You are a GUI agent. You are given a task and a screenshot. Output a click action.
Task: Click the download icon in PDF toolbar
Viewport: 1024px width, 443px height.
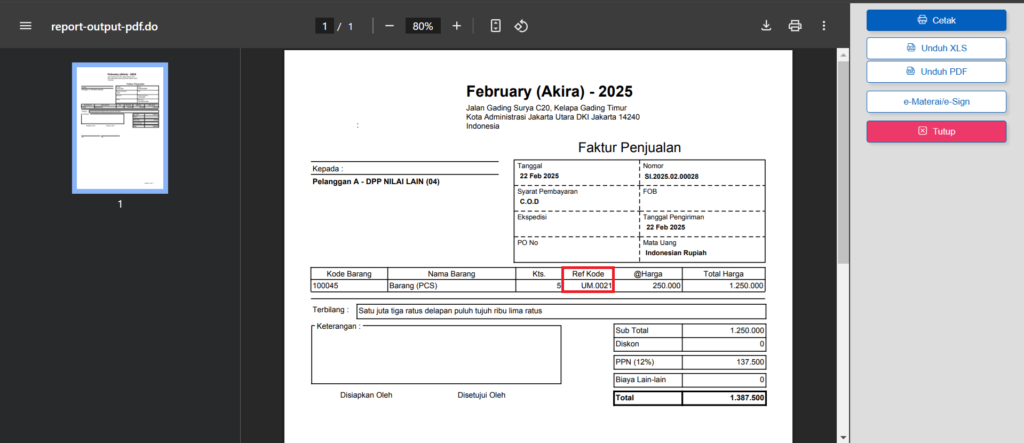[767, 26]
